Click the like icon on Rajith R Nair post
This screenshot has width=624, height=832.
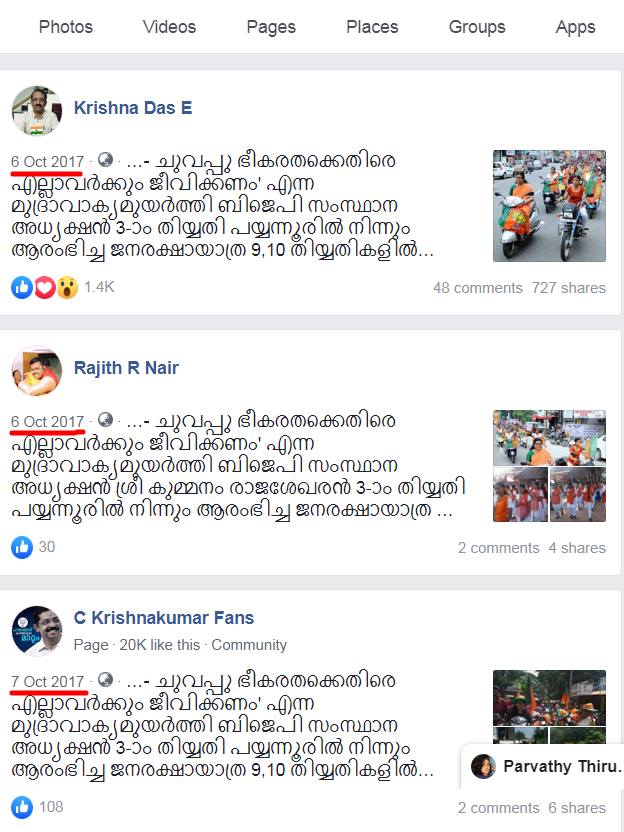(22, 547)
